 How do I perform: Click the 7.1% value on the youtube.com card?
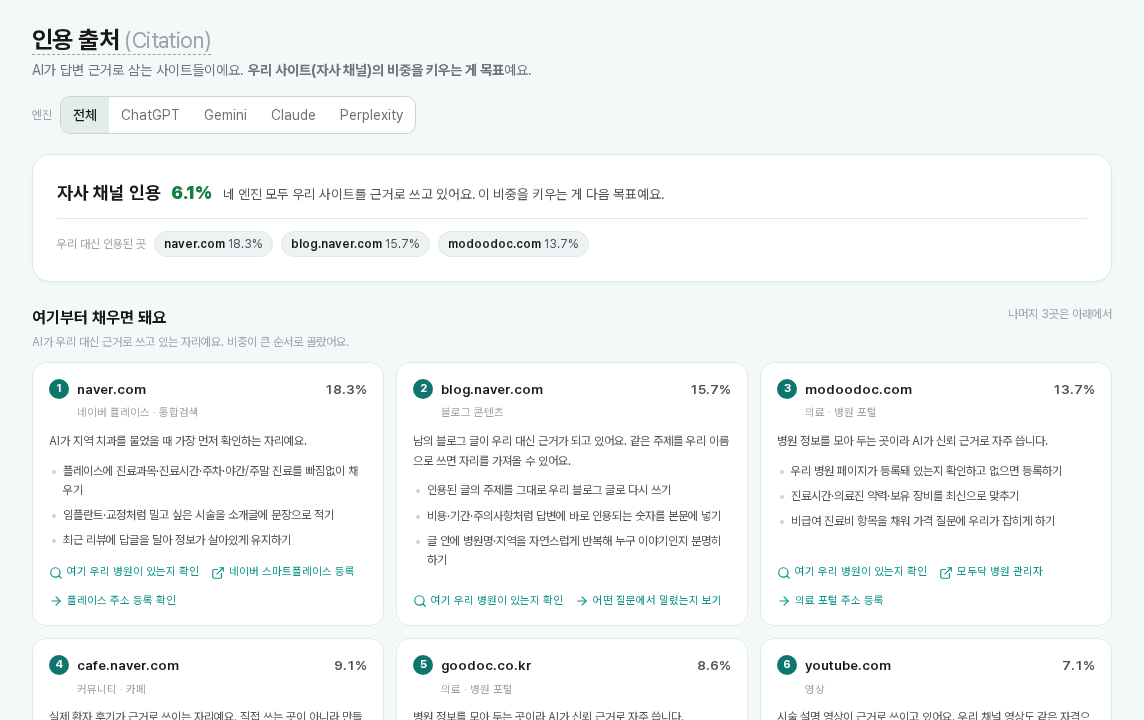point(1078,665)
